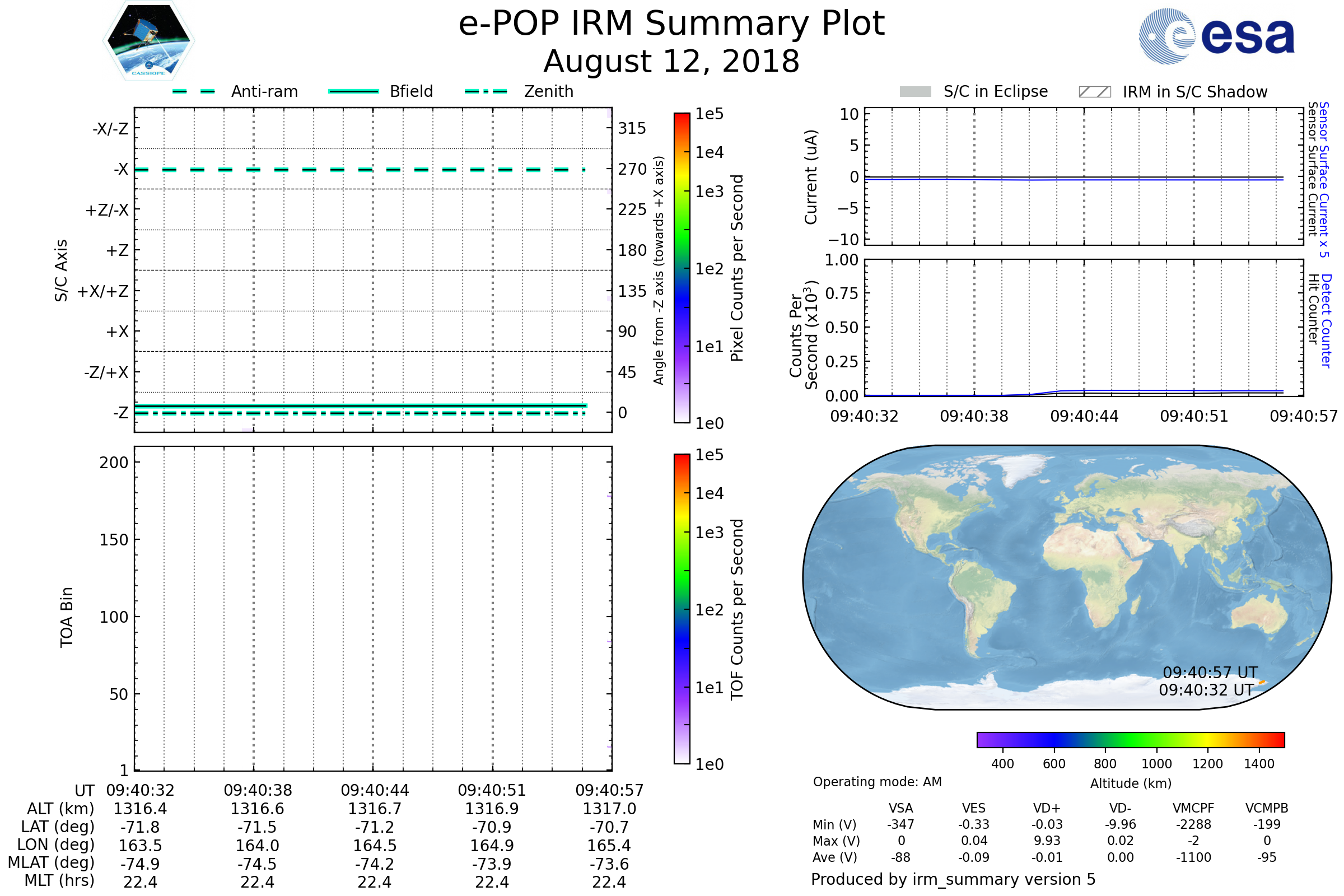
Task: Click the August 12, 2018 date heading
Action: point(671,62)
